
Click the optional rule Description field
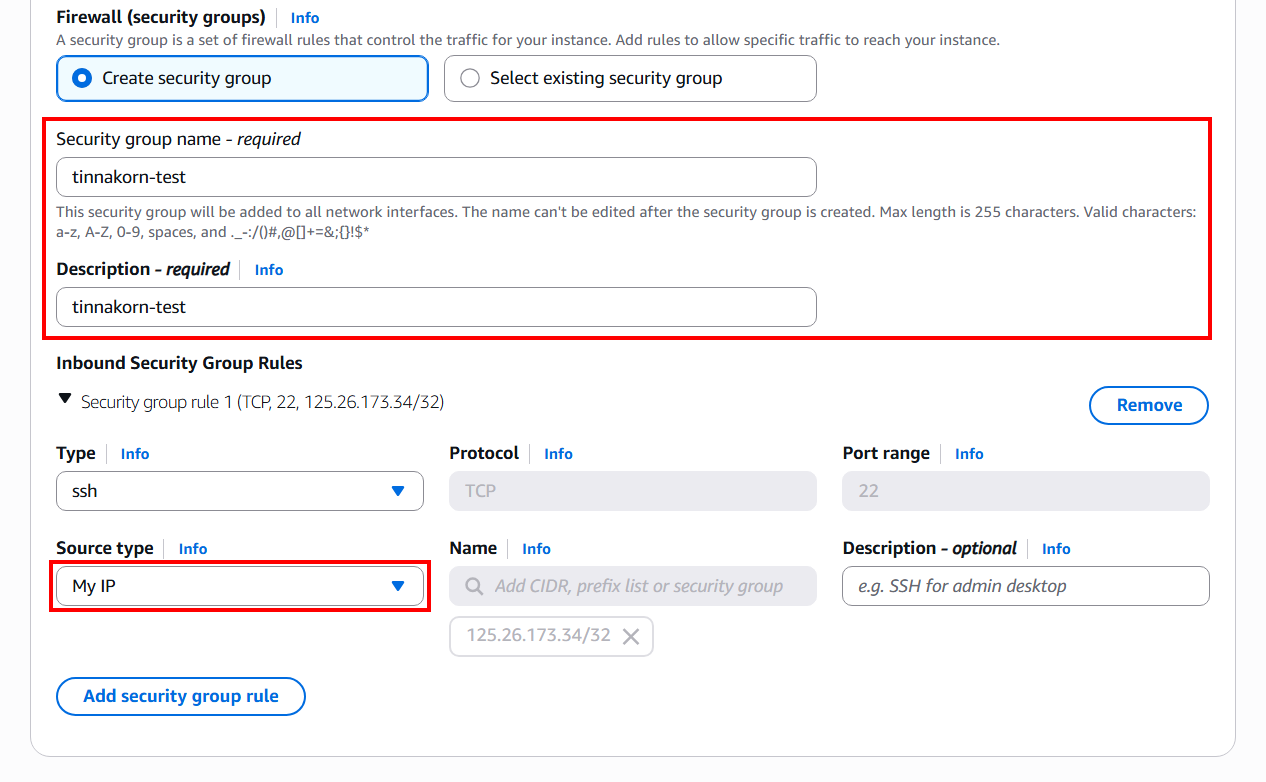1025,586
